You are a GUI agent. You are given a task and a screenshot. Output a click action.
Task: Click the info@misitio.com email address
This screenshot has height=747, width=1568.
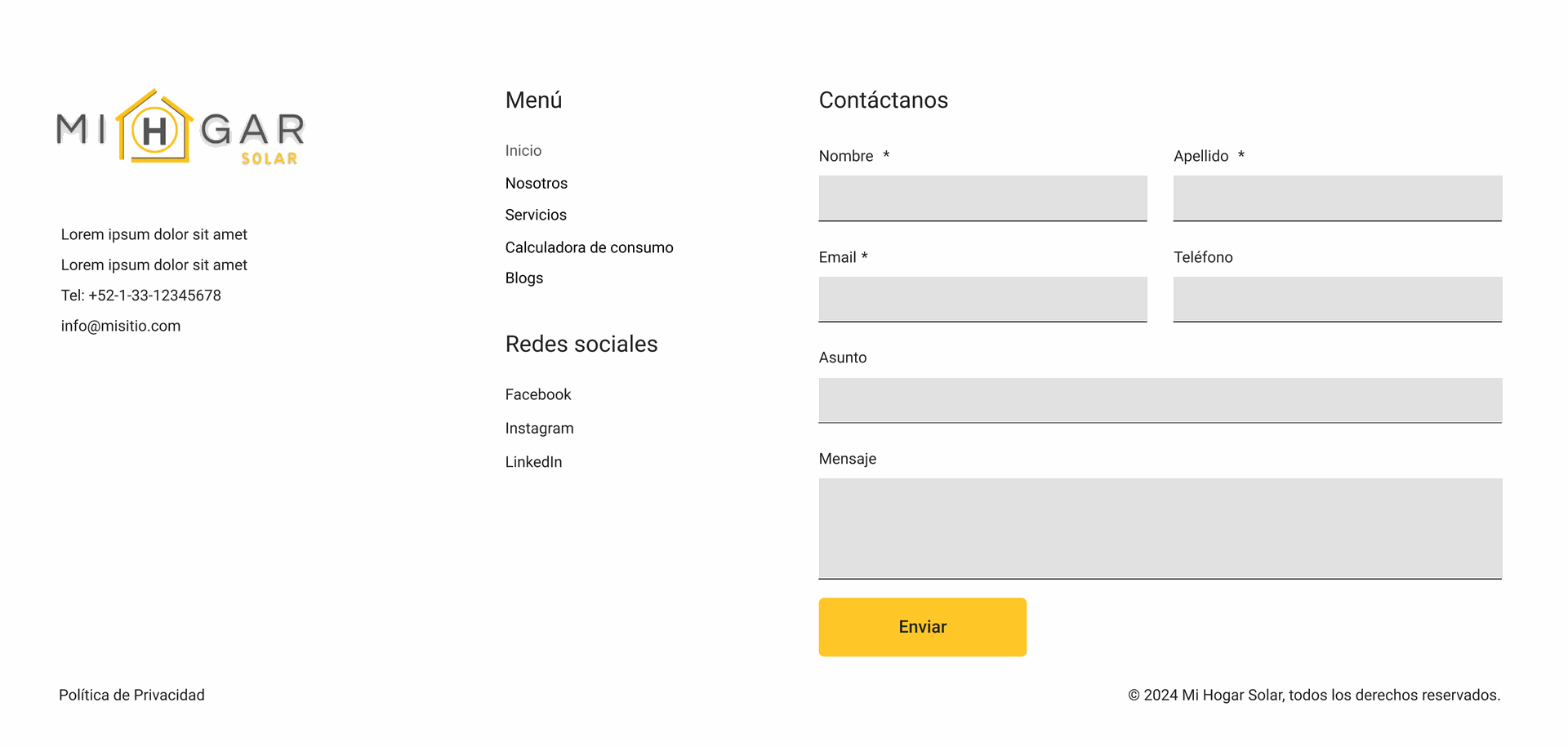[x=121, y=327]
